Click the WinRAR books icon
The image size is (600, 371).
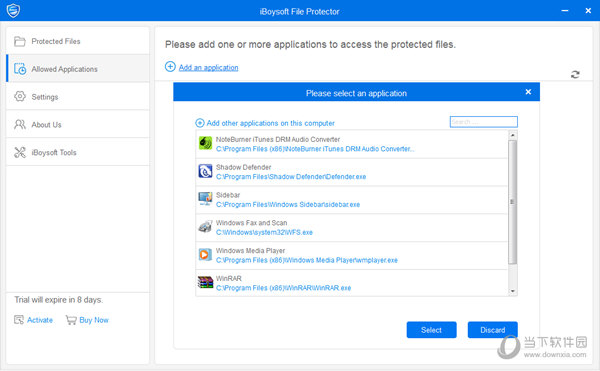[205, 282]
